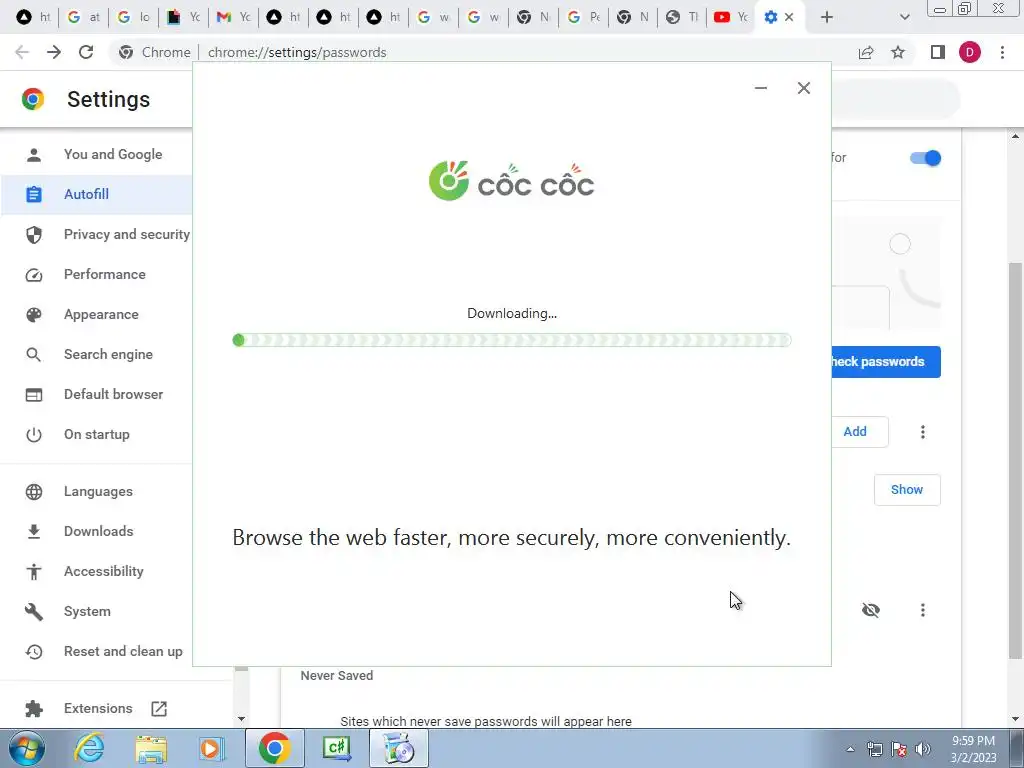1024x768 pixels.
Task: Go forward in browser history
Action: [x=54, y=52]
